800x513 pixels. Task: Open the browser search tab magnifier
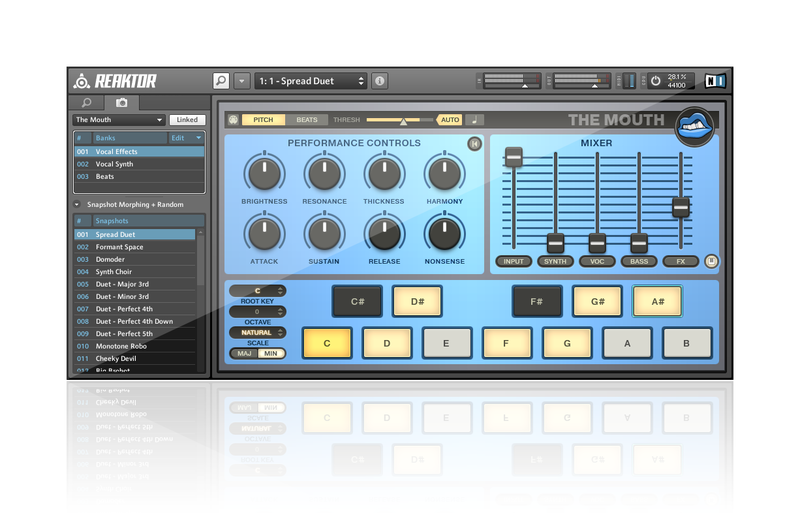click(87, 103)
